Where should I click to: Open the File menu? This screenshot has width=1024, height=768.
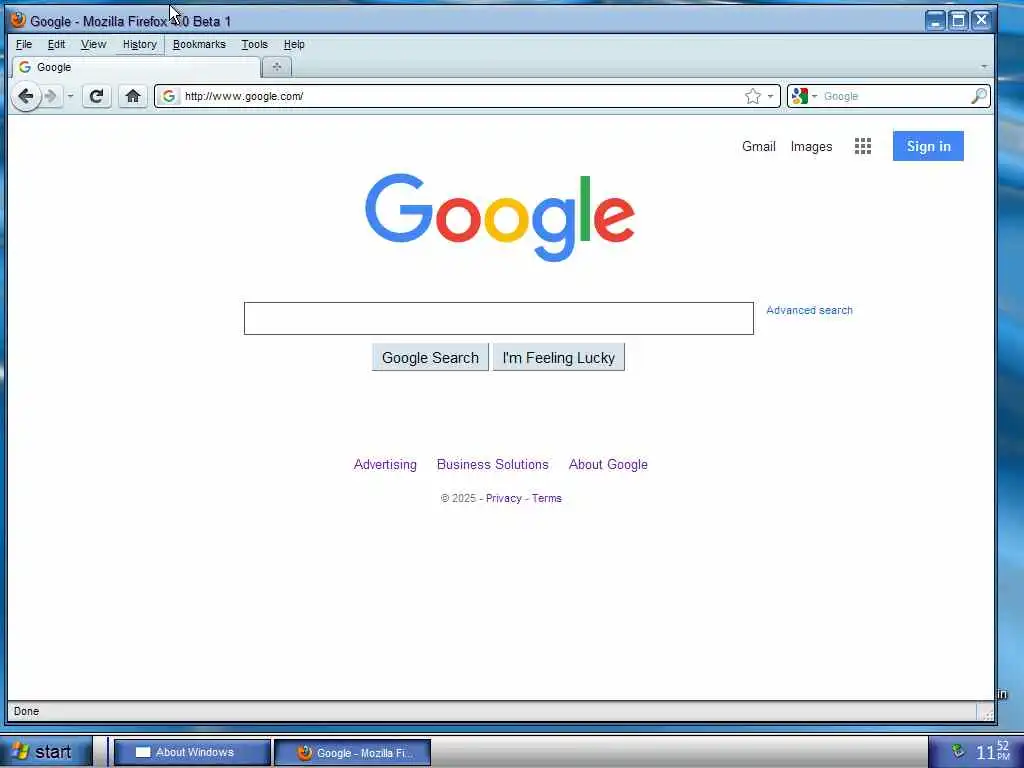[24, 44]
